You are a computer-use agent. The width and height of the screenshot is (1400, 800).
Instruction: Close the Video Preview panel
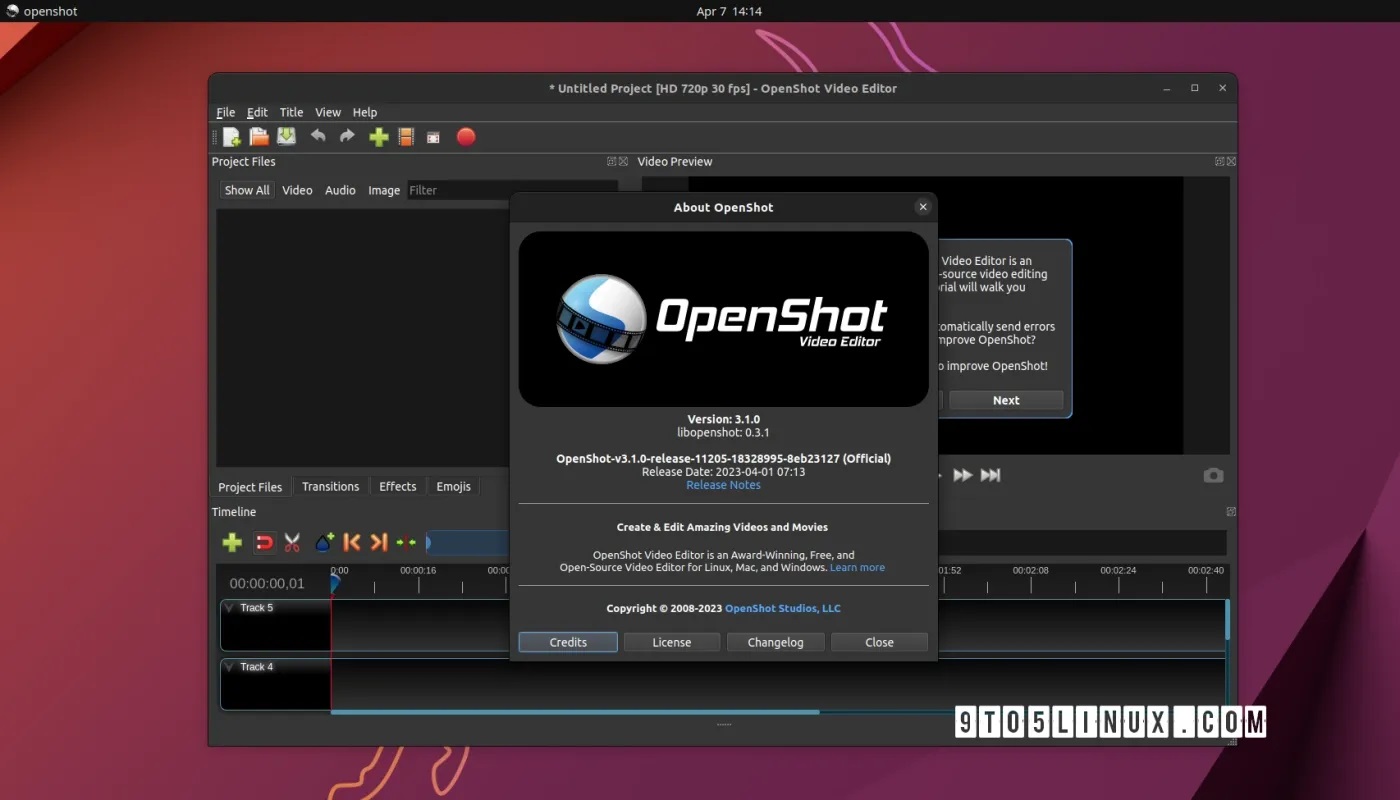tap(1231, 161)
